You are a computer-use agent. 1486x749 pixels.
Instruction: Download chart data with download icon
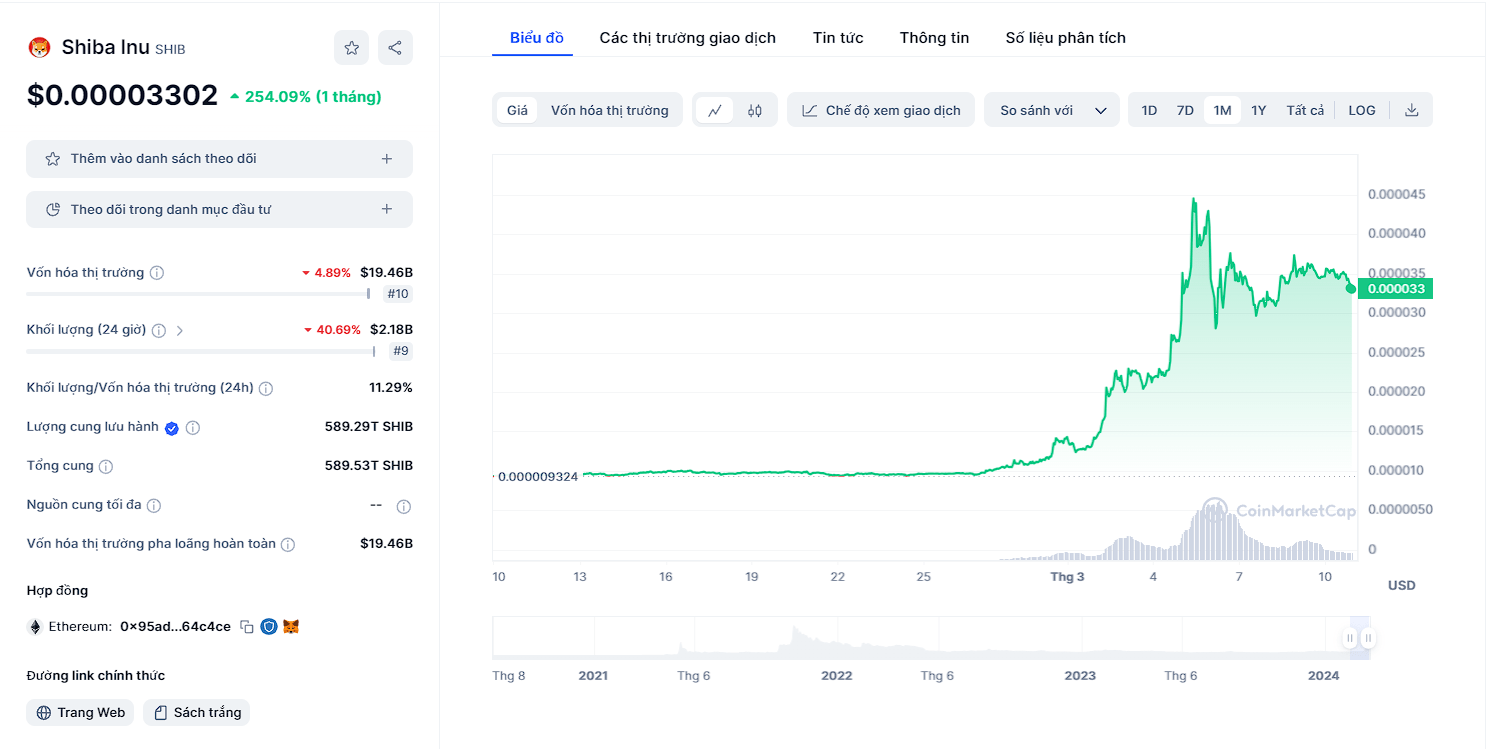[1412, 110]
